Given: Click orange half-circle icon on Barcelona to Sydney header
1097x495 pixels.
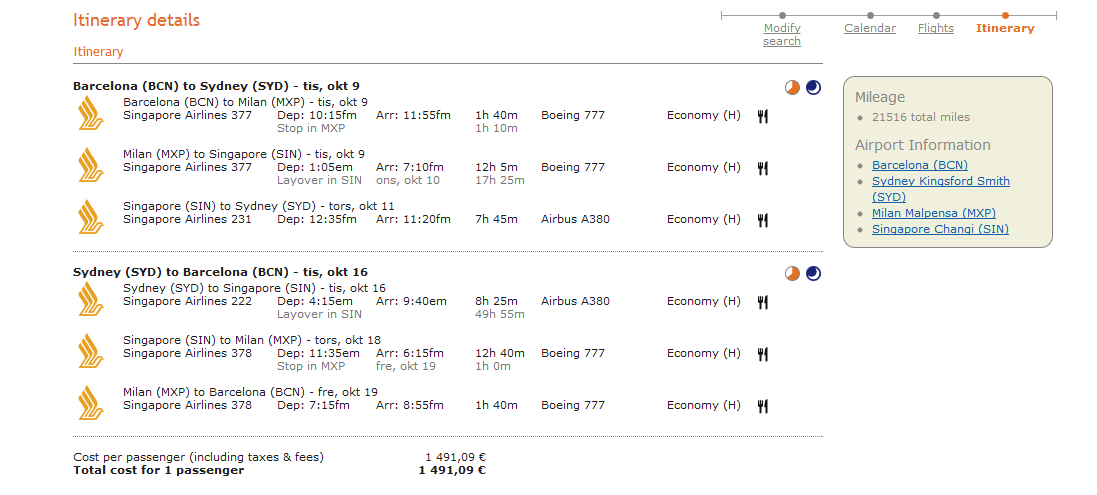Looking at the screenshot, I should coord(793,88).
